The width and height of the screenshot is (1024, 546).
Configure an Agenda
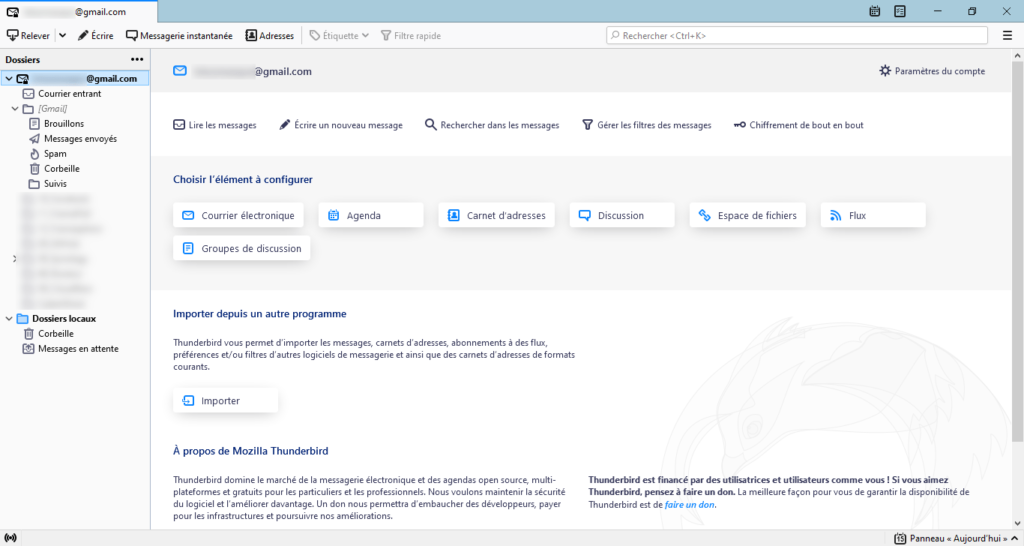tap(371, 216)
